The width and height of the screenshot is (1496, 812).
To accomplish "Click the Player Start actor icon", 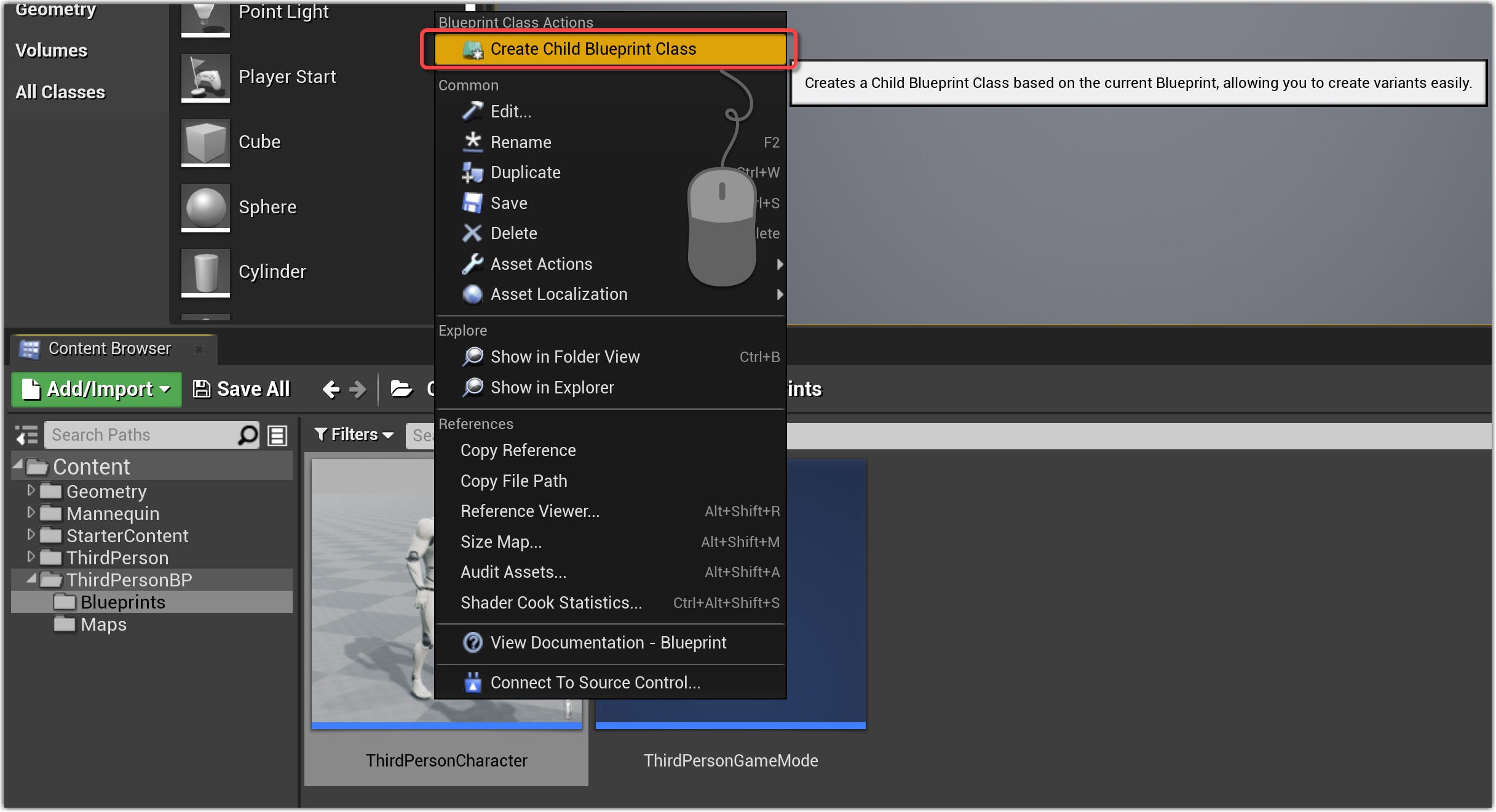I will tap(205, 77).
